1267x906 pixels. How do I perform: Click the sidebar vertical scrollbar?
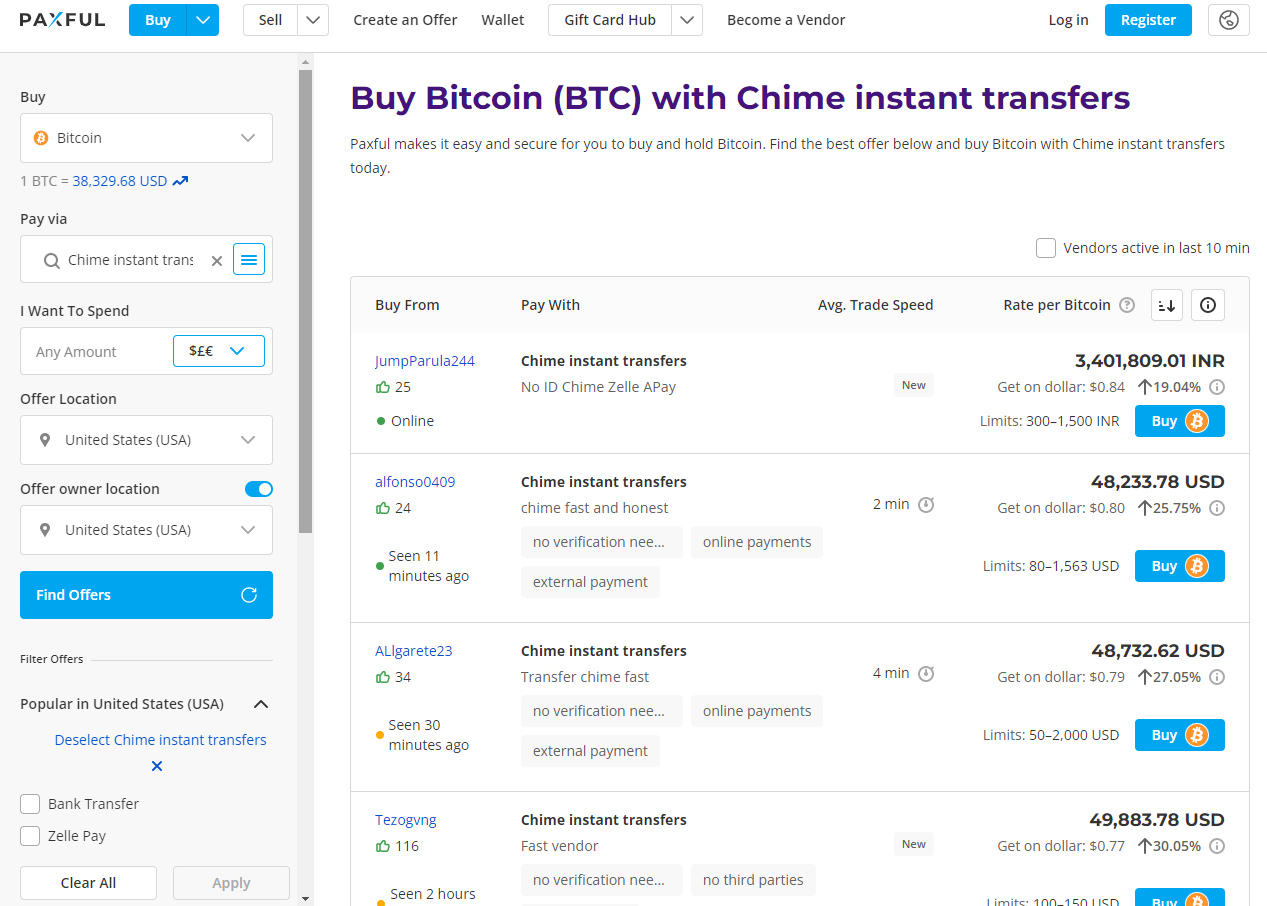pos(305,300)
